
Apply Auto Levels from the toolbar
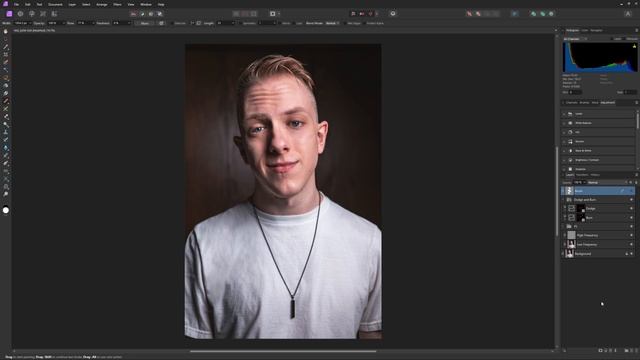(x=133, y=14)
